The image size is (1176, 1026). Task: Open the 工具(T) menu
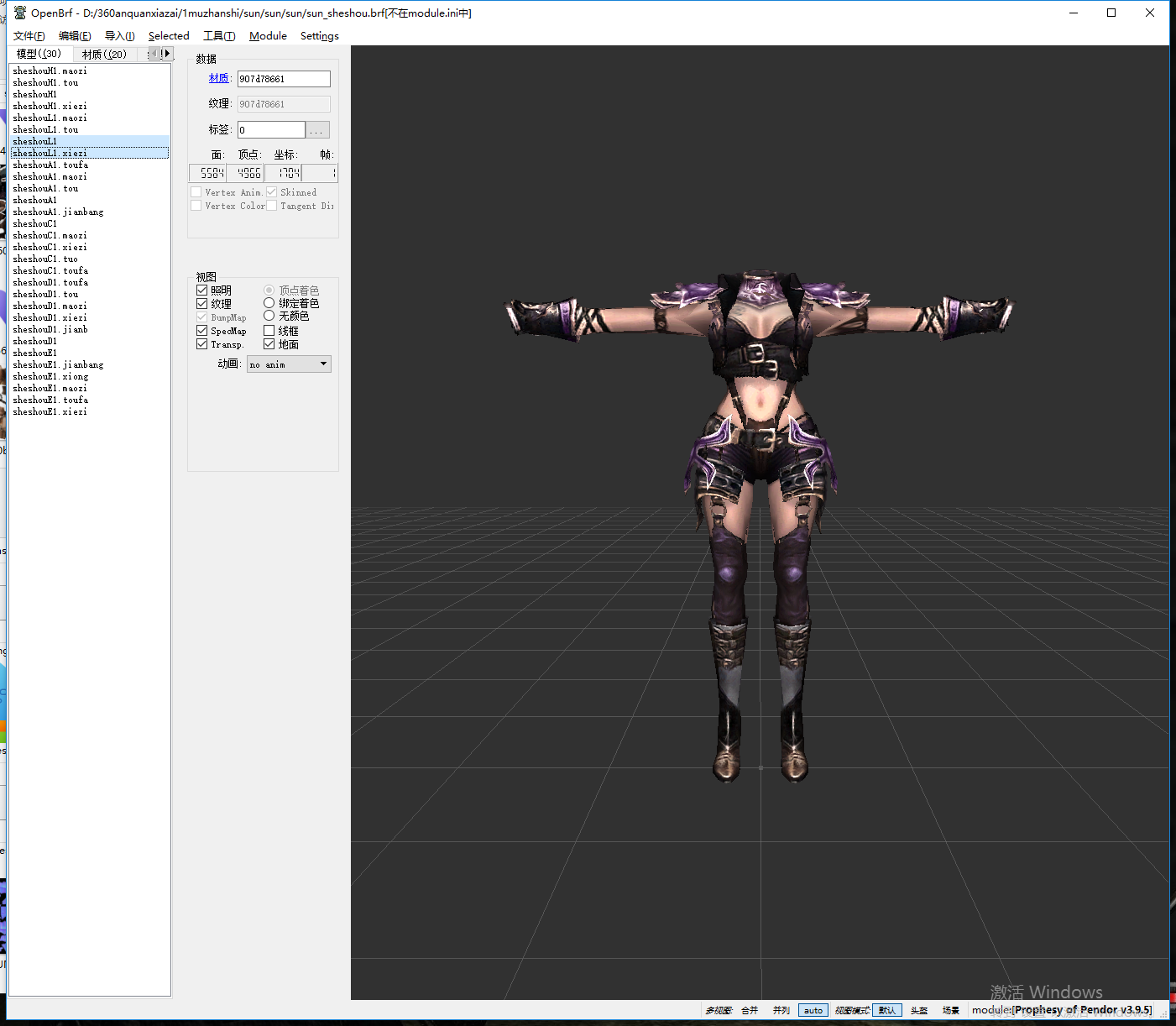(218, 36)
